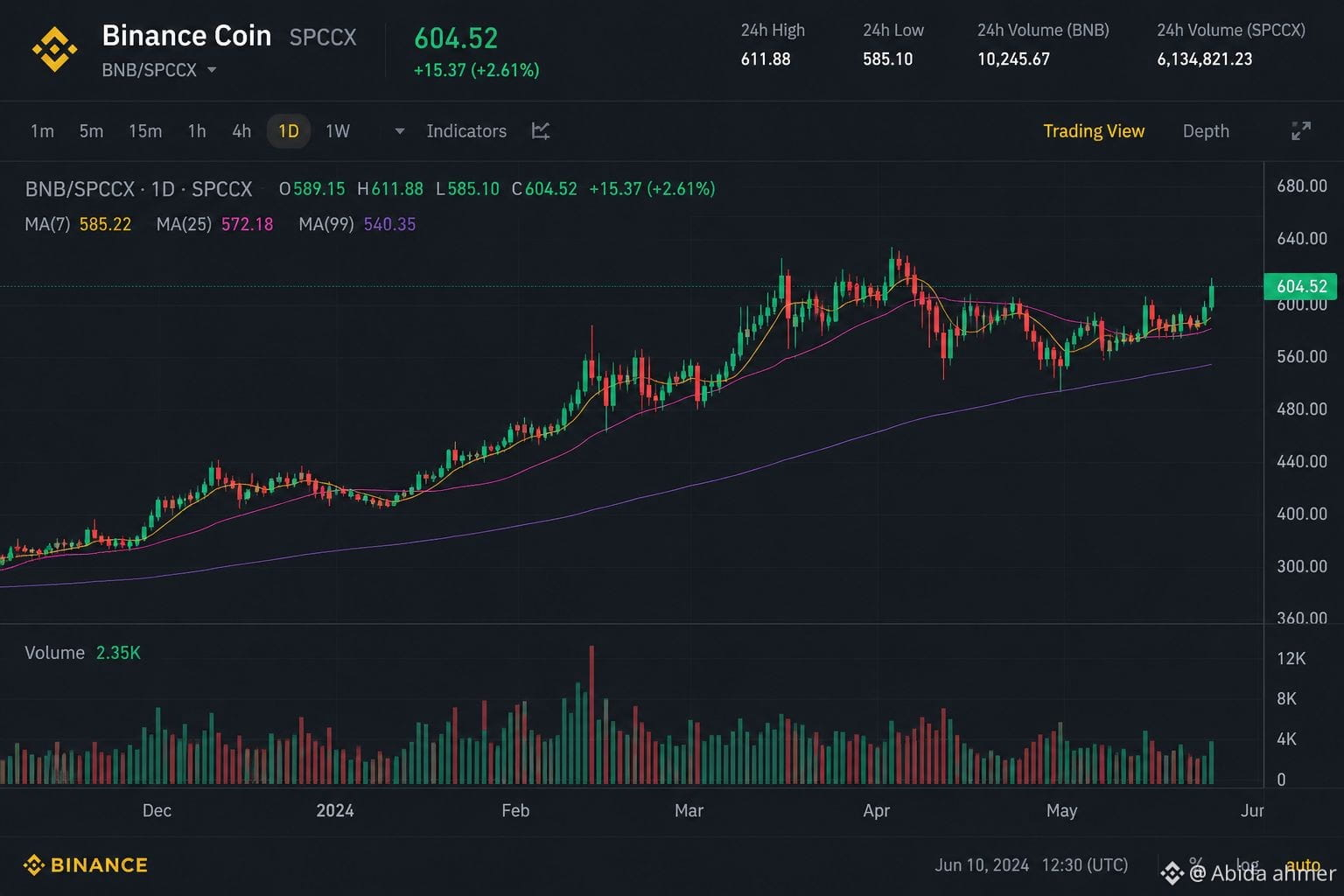Select the 1m interval
The image size is (1344, 896).
pos(42,131)
